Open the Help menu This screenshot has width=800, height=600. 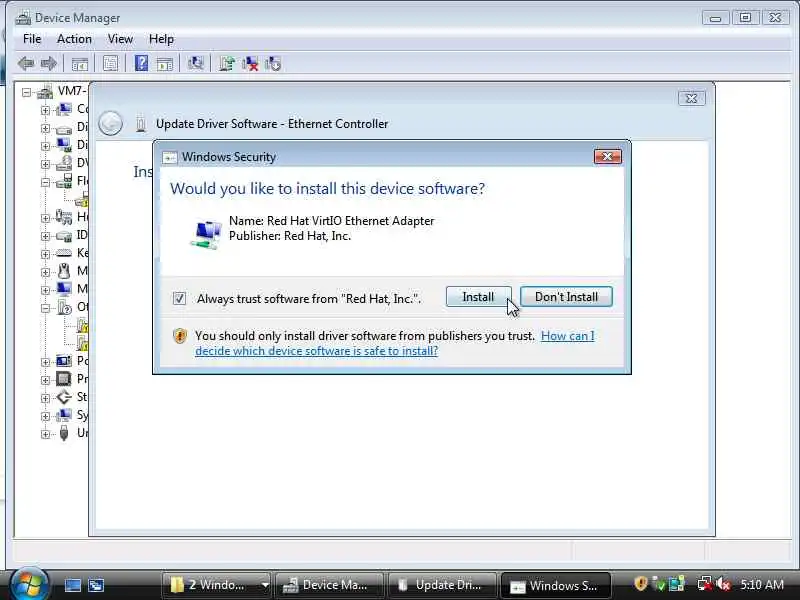[161, 39]
